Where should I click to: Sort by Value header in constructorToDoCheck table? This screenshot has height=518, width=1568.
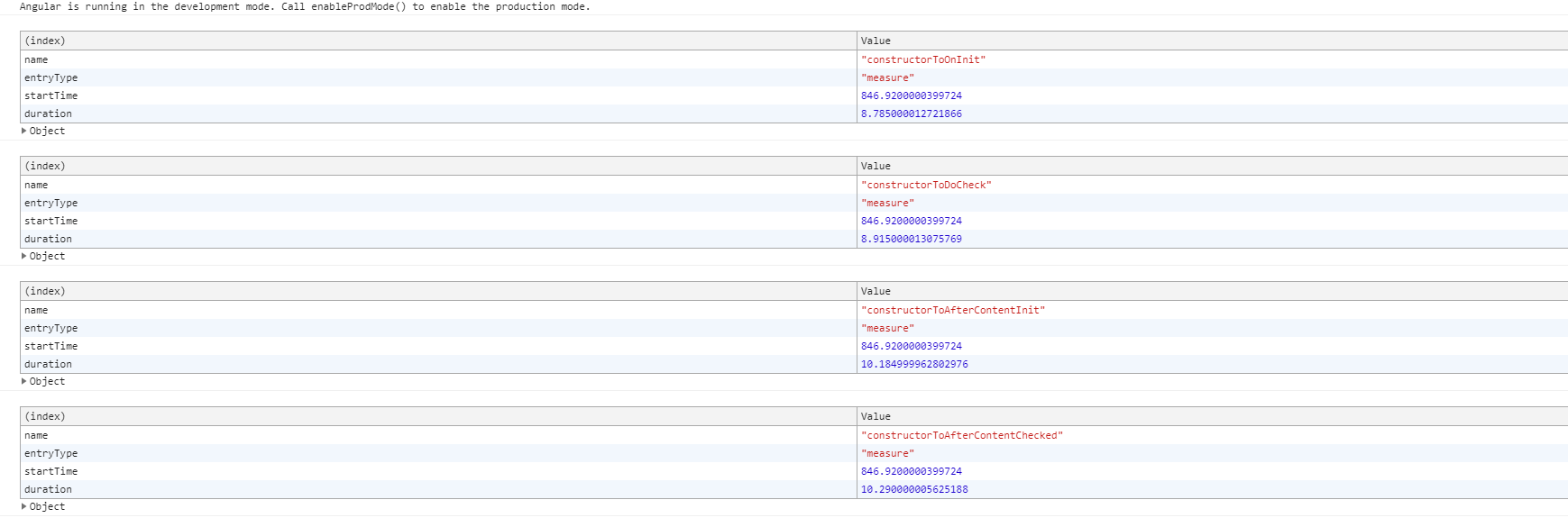coord(1212,166)
